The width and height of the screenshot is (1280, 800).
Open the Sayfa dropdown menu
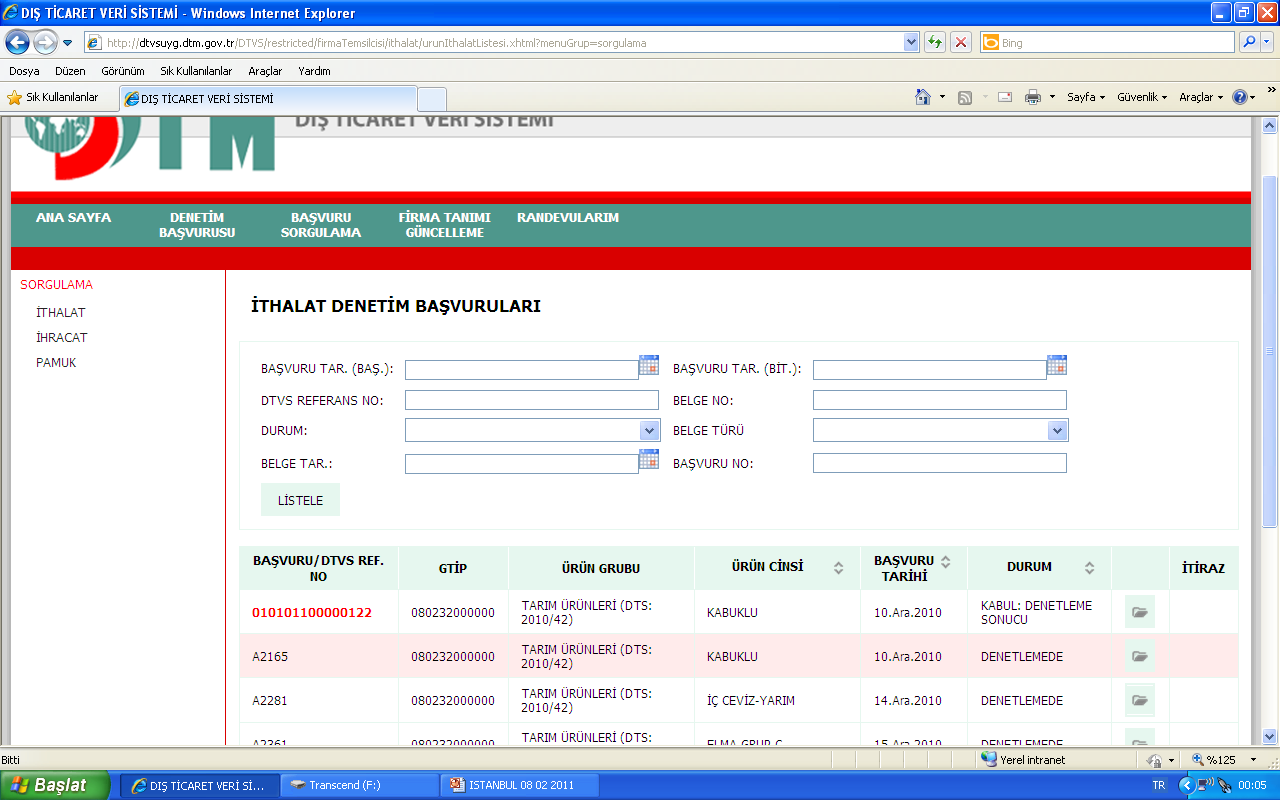pyautogui.click(x=1086, y=97)
